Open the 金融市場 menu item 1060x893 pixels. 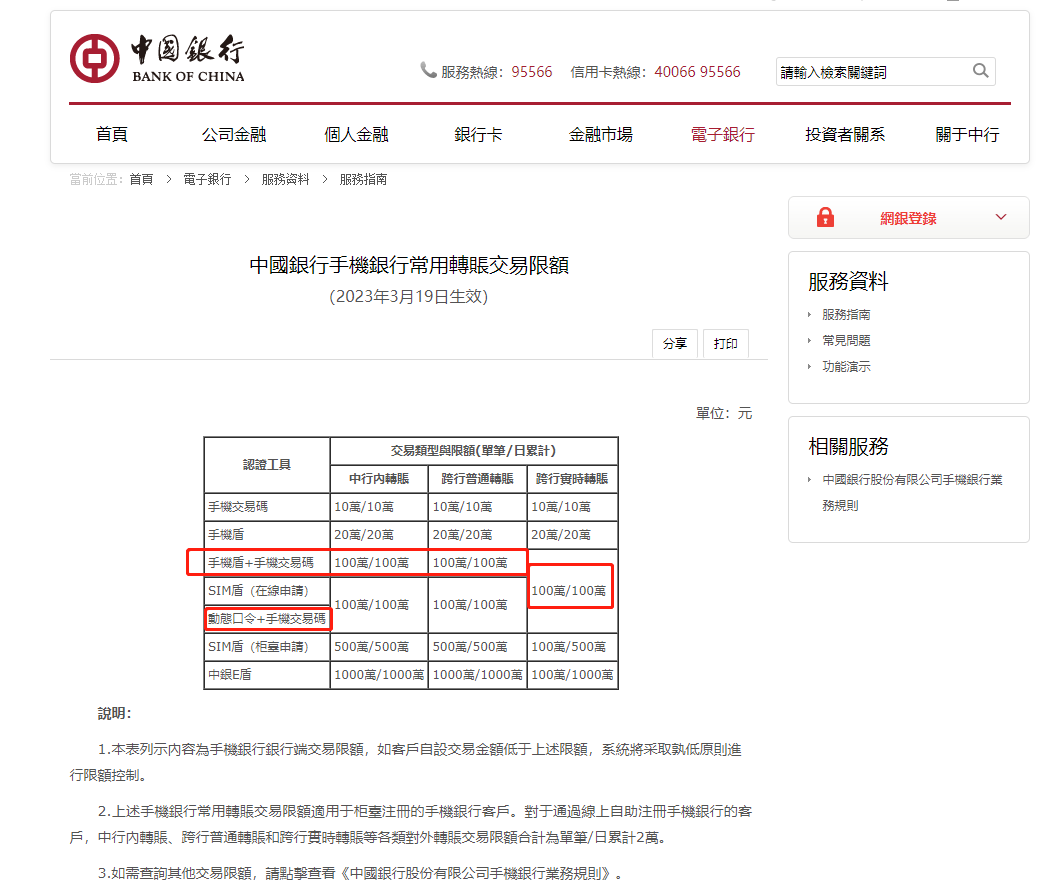(x=600, y=133)
